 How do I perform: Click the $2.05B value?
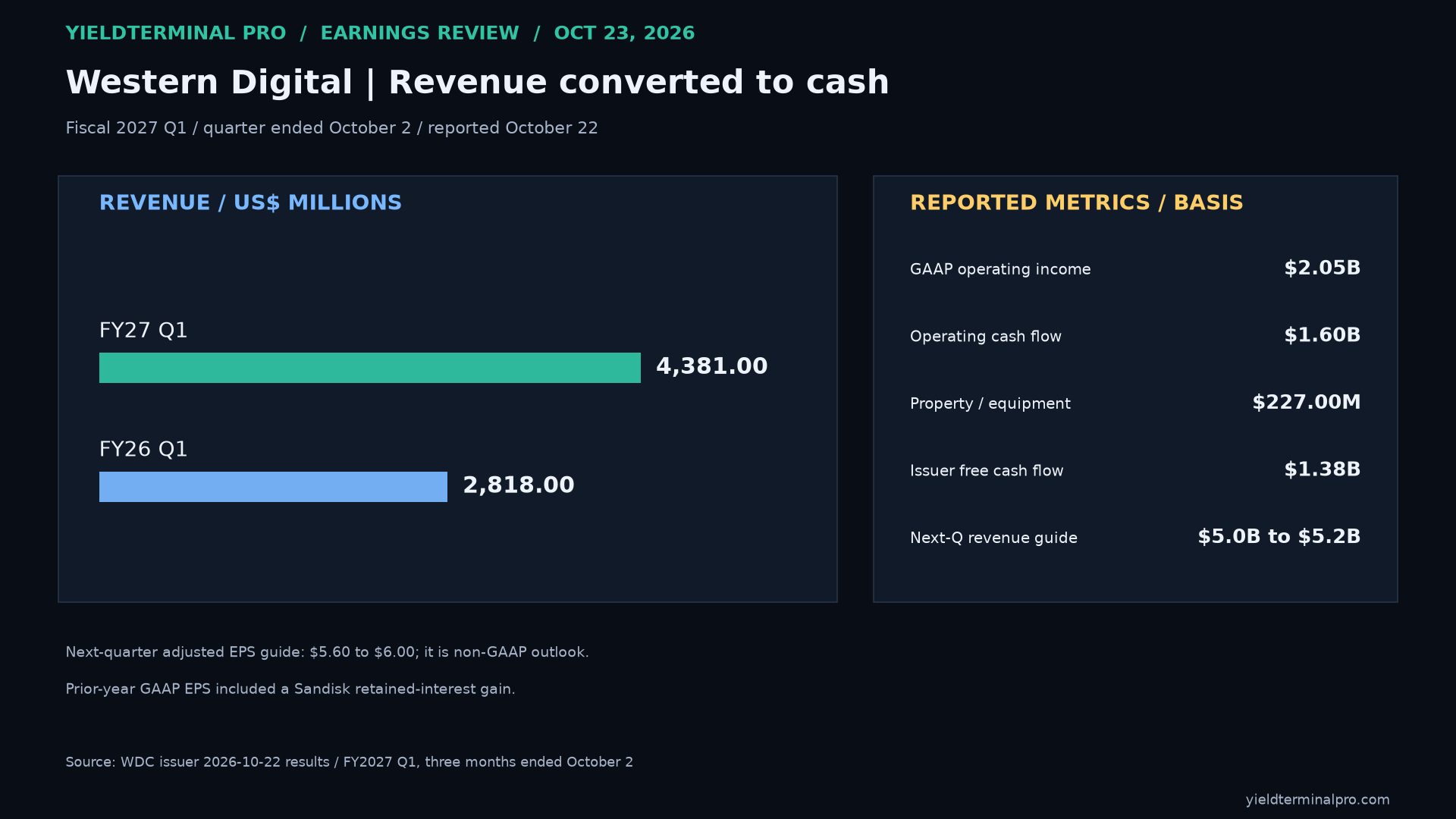click(1322, 268)
